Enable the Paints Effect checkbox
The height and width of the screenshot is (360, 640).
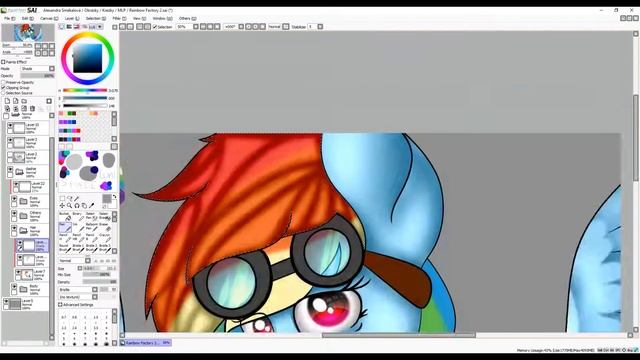point(3,62)
